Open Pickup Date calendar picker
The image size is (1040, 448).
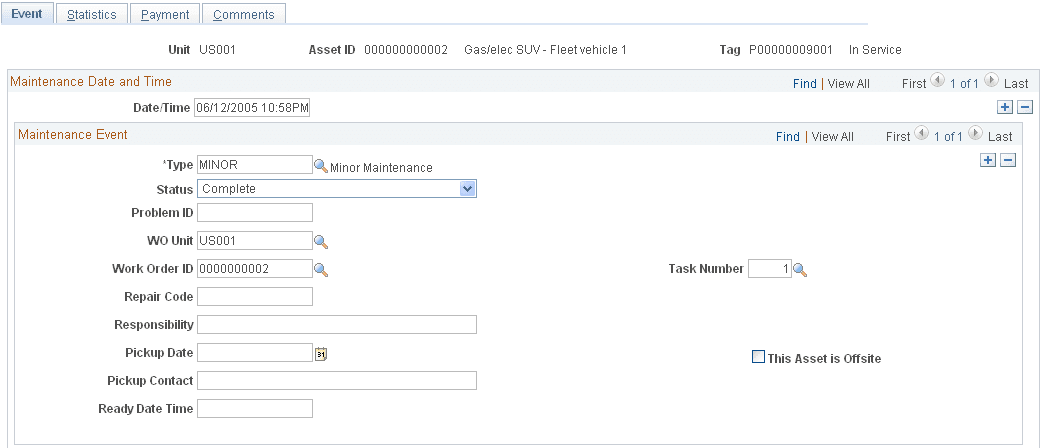pos(321,354)
